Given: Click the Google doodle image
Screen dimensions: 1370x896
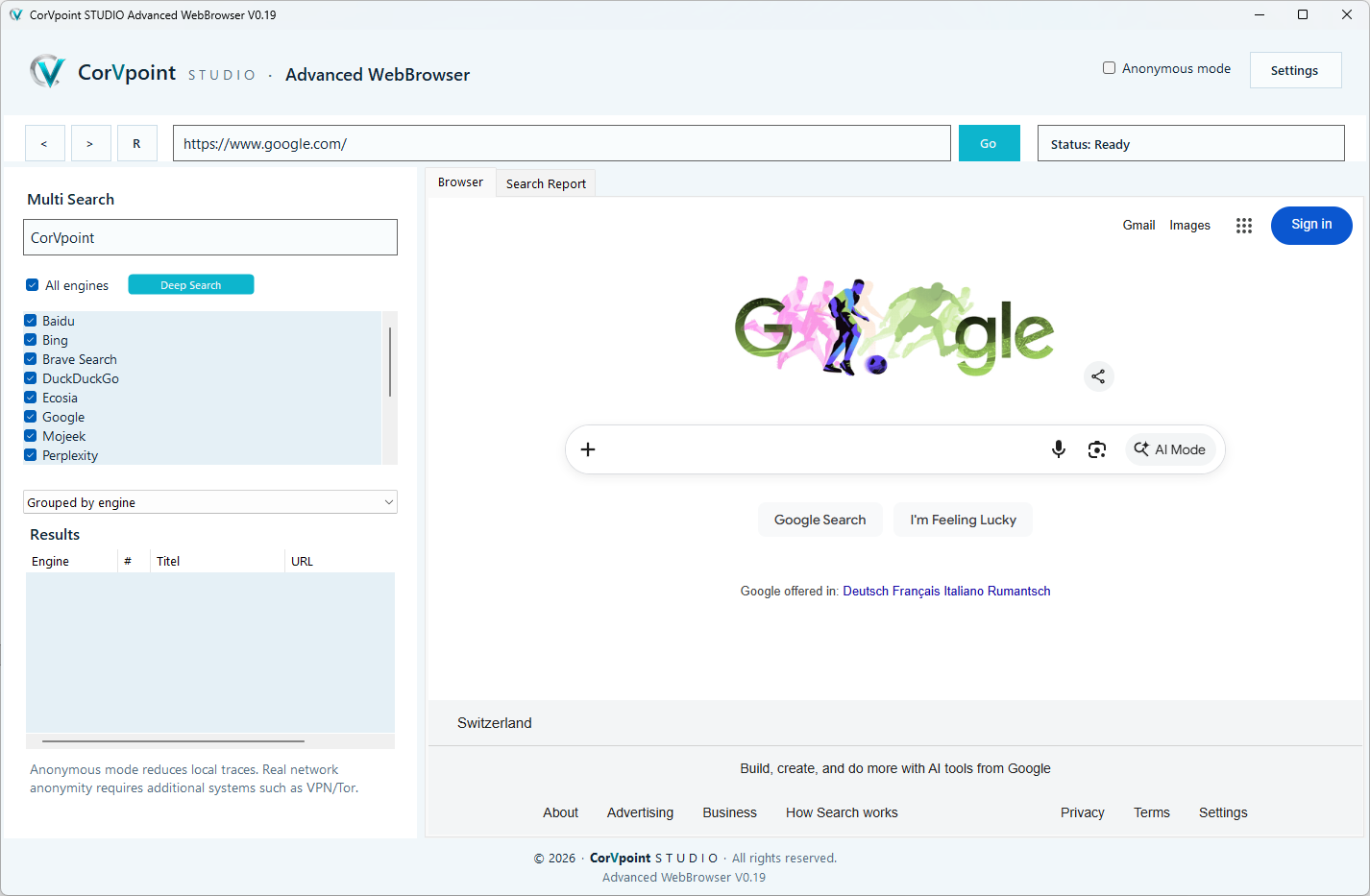Looking at the screenshot, I should coord(894,327).
